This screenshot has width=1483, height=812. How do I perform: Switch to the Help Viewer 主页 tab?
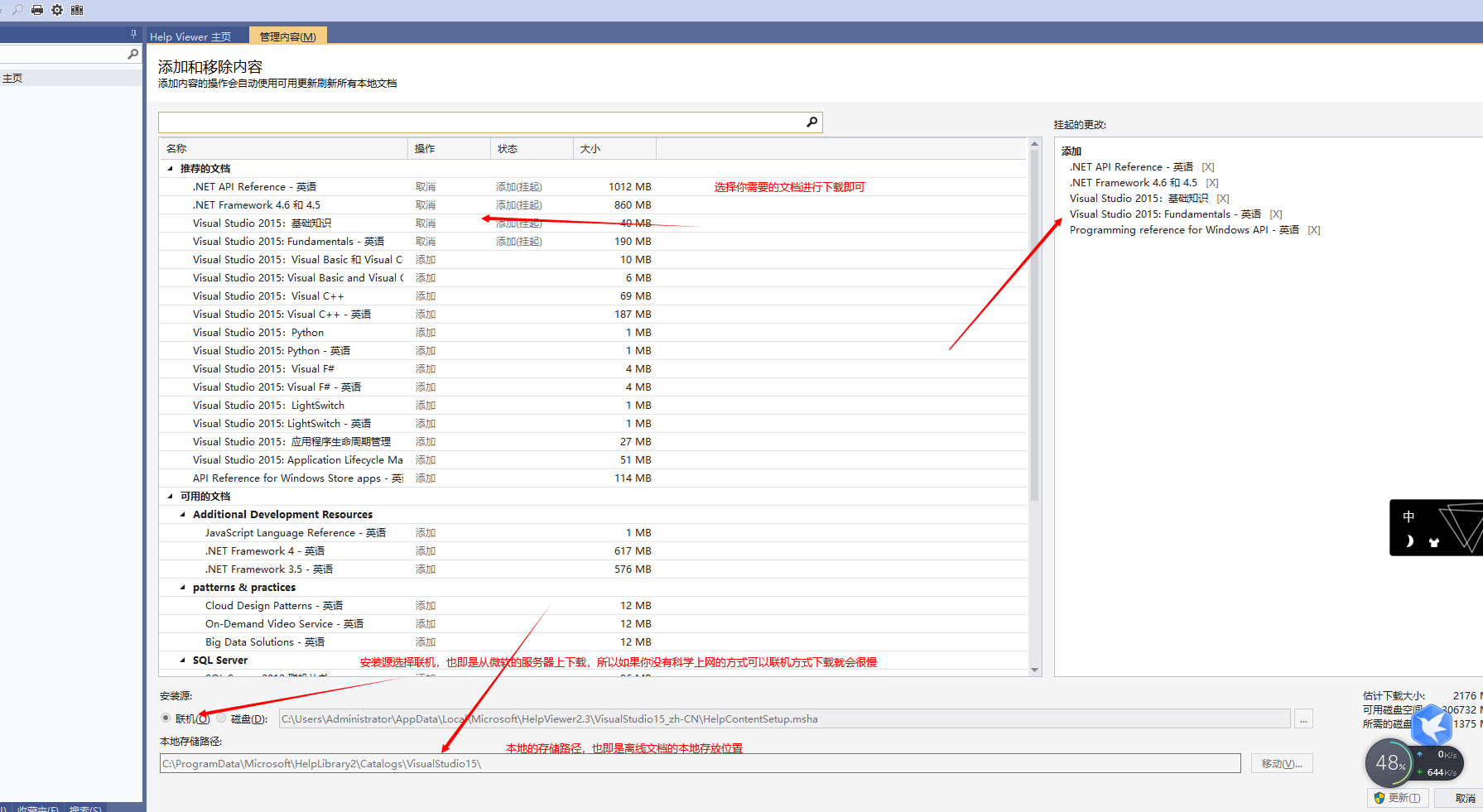pyautogui.click(x=190, y=36)
